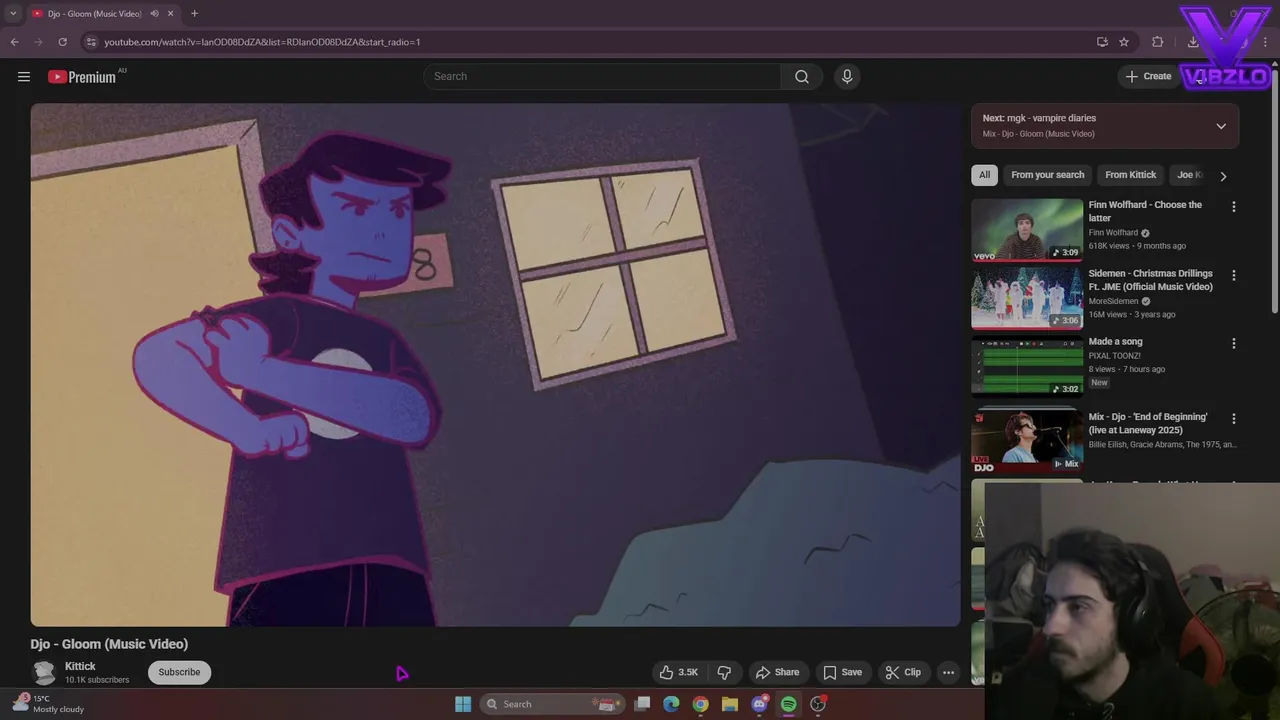Screen dimensions: 1280x720
Task: Open 'Sidemen - Christmas Drillings' title link
Action: [1150, 280]
